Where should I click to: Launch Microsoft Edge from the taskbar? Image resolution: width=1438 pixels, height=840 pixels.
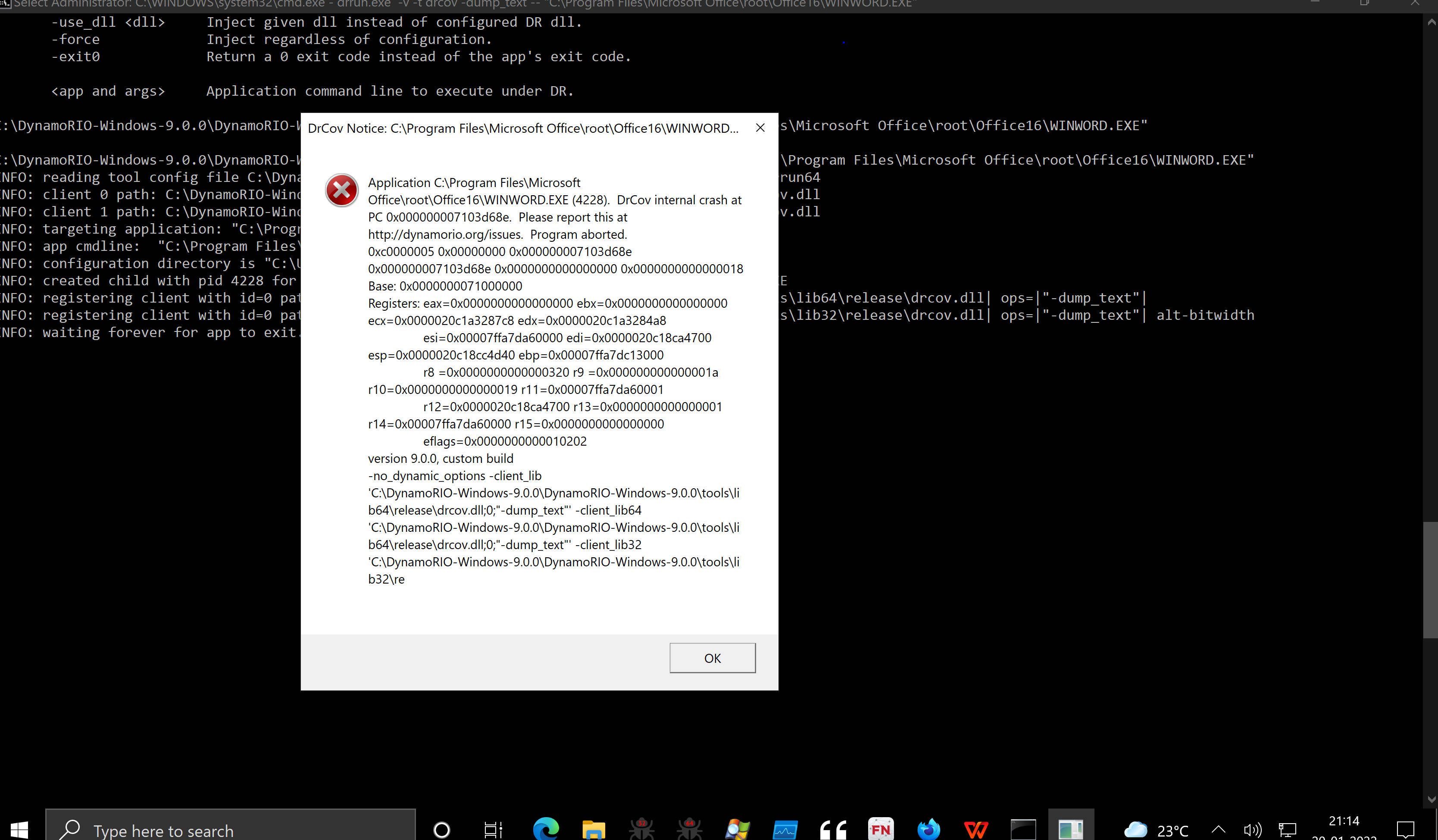(546, 829)
